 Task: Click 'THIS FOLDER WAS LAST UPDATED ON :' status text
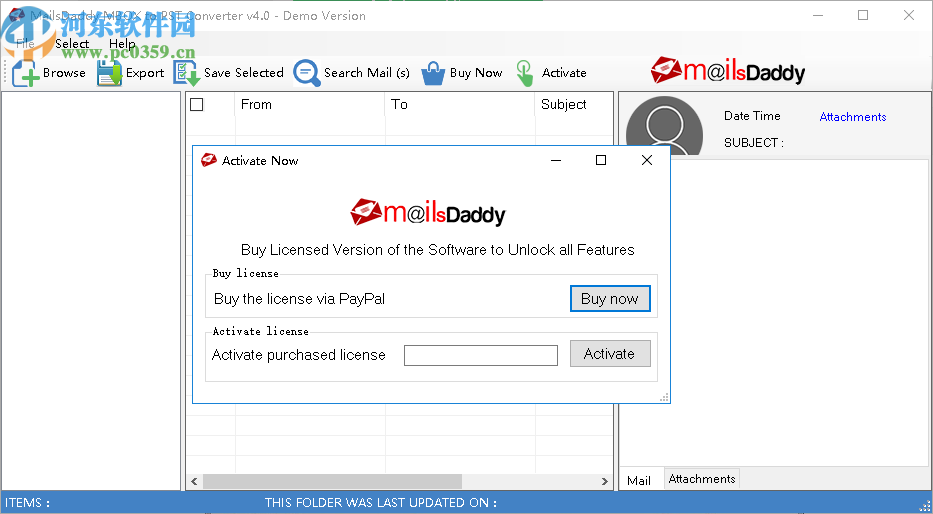coord(381,503)
